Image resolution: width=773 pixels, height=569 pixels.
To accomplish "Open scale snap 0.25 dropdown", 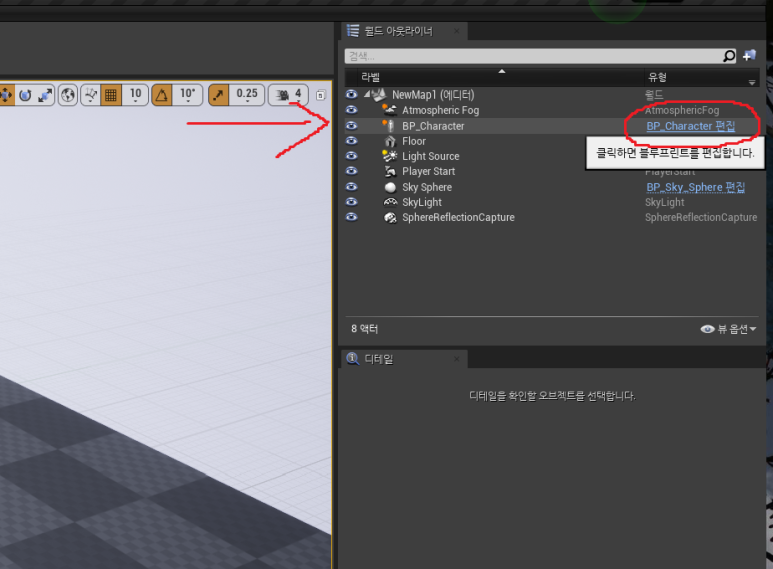I will [x=246, y=95].
